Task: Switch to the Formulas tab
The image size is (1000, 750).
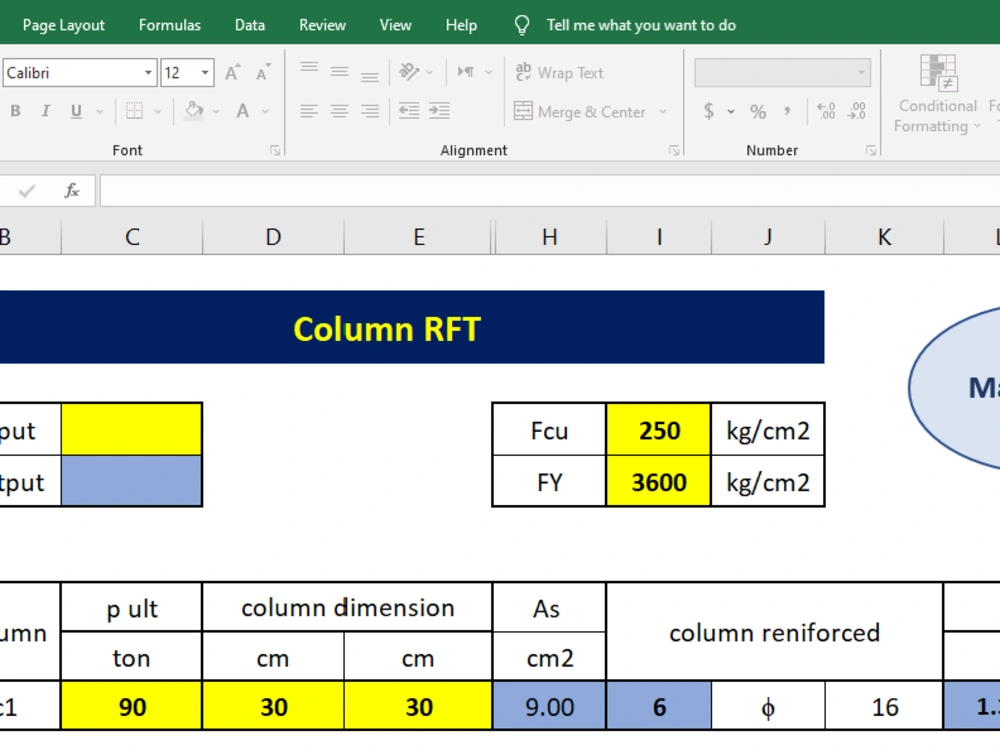Action: click(170, 25)
